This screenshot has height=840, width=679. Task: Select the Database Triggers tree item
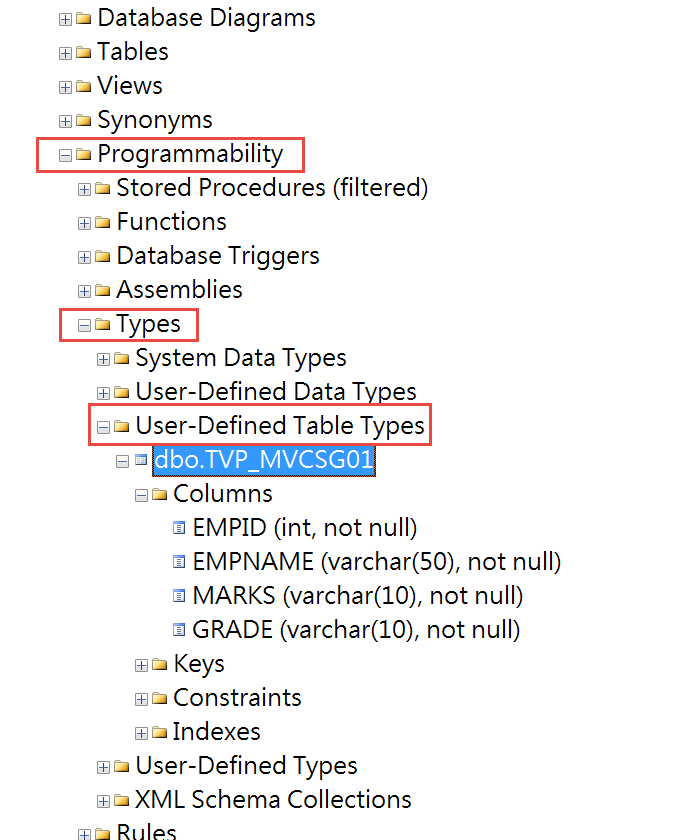218,256
